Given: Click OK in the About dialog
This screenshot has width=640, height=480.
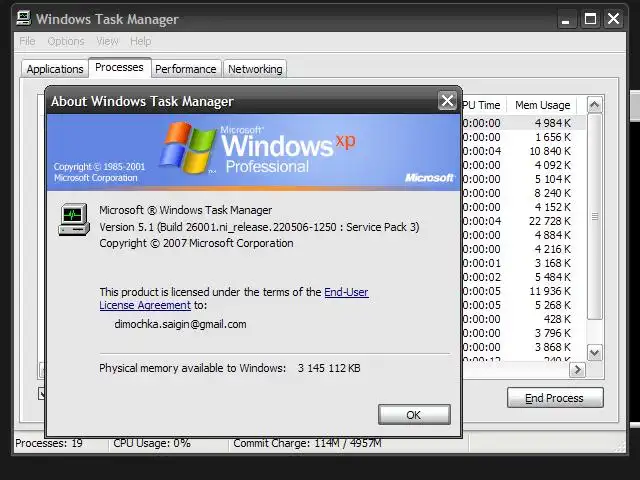Looking at the screenshot, I should [414, 415].
